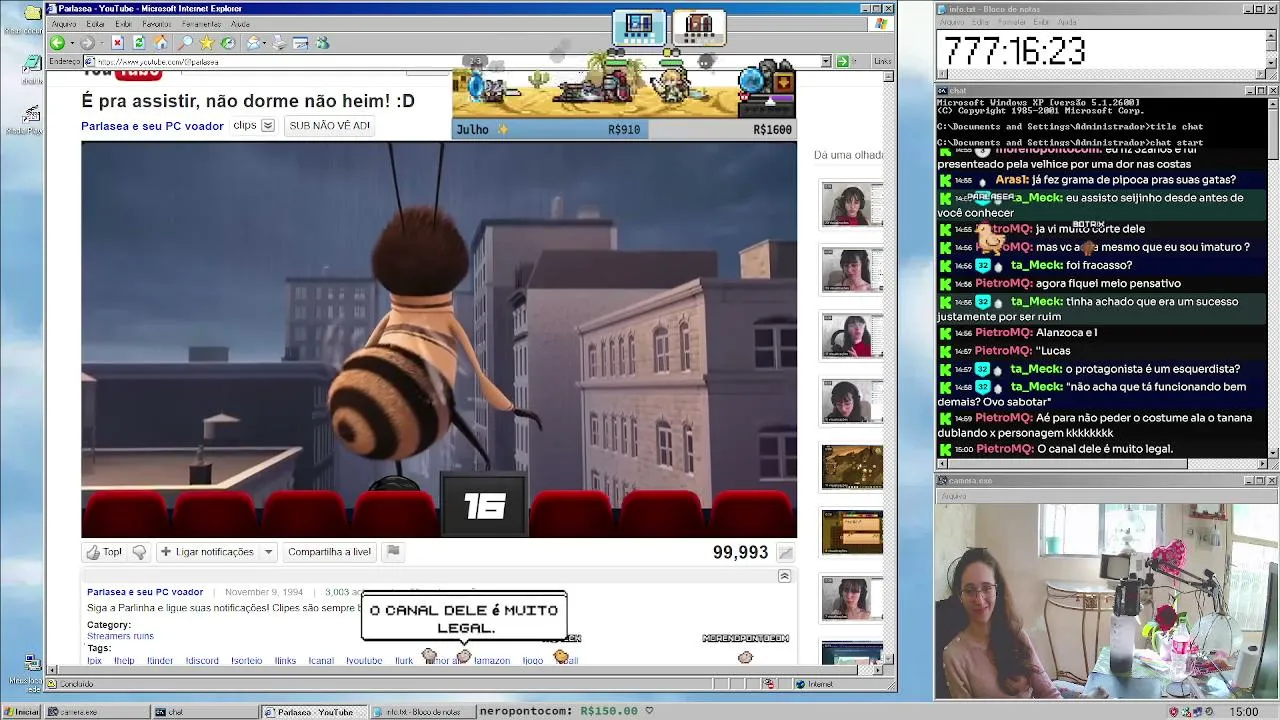Flag the video with the flag icon

(x=393, y=551)
